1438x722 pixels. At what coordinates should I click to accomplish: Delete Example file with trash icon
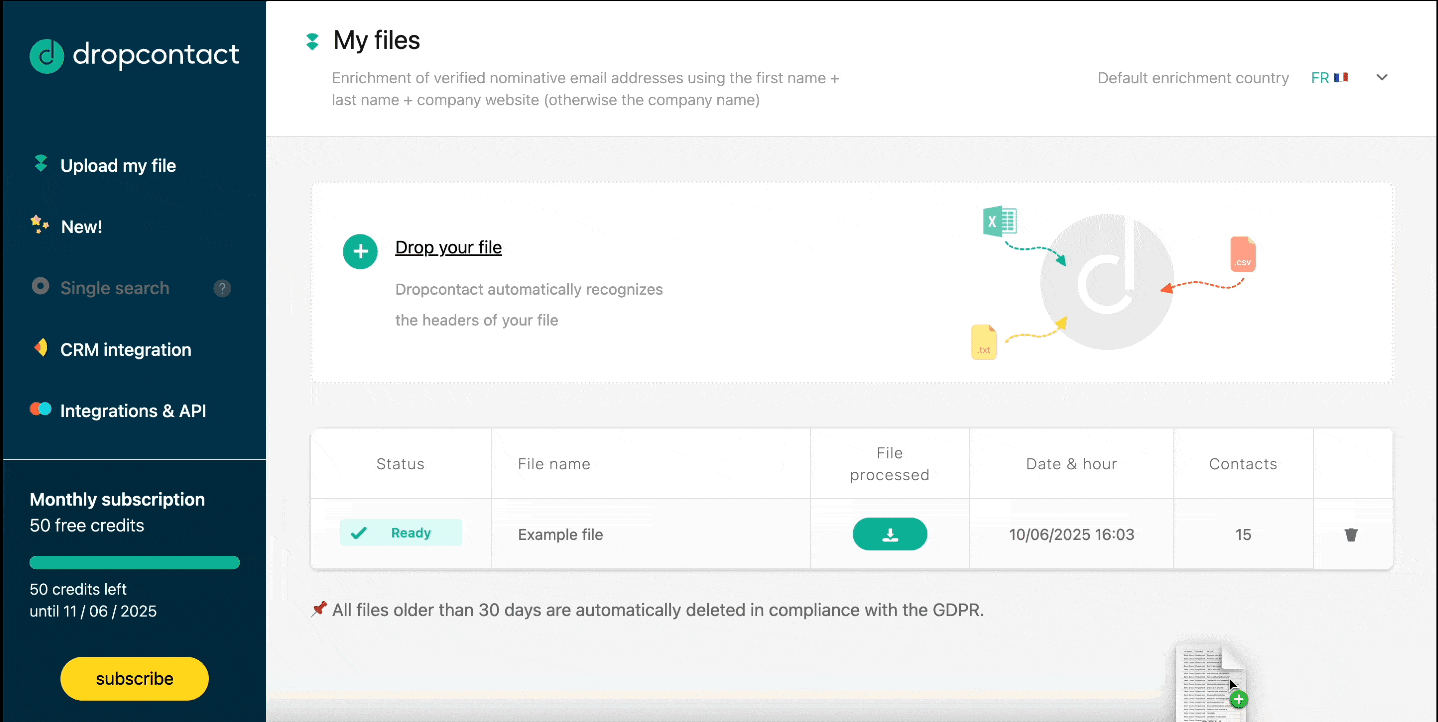(1351, 535)
